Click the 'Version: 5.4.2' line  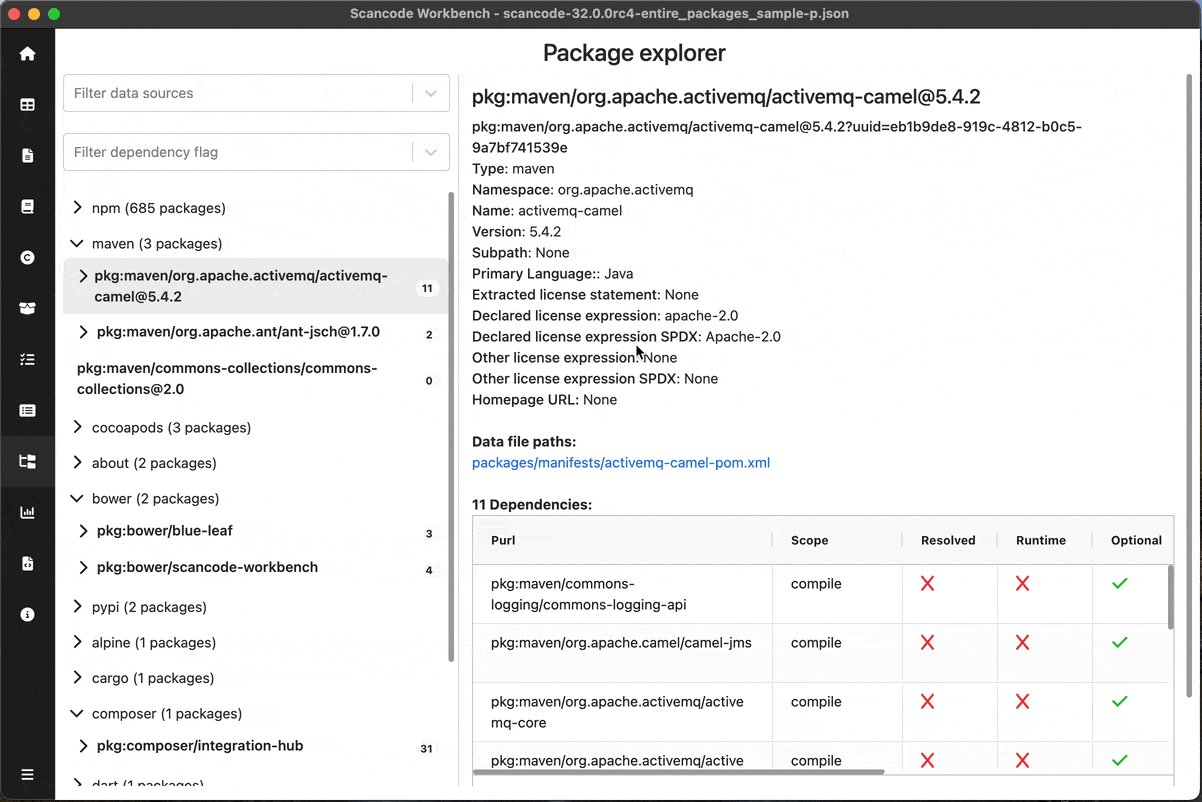pos(517,232)
